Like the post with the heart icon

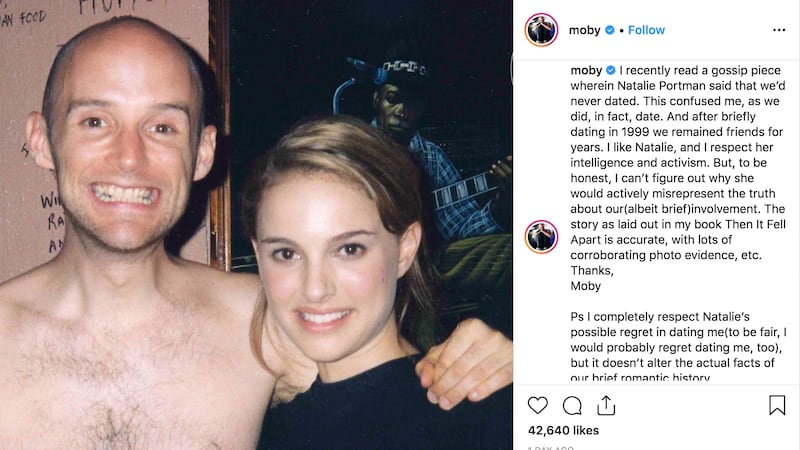click(538, 405)
